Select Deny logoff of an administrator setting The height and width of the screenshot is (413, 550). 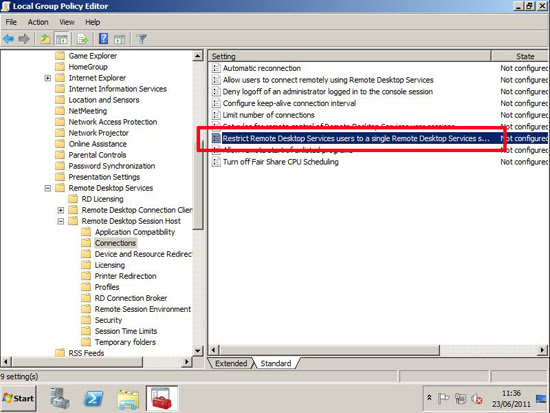tap(328, 92)
